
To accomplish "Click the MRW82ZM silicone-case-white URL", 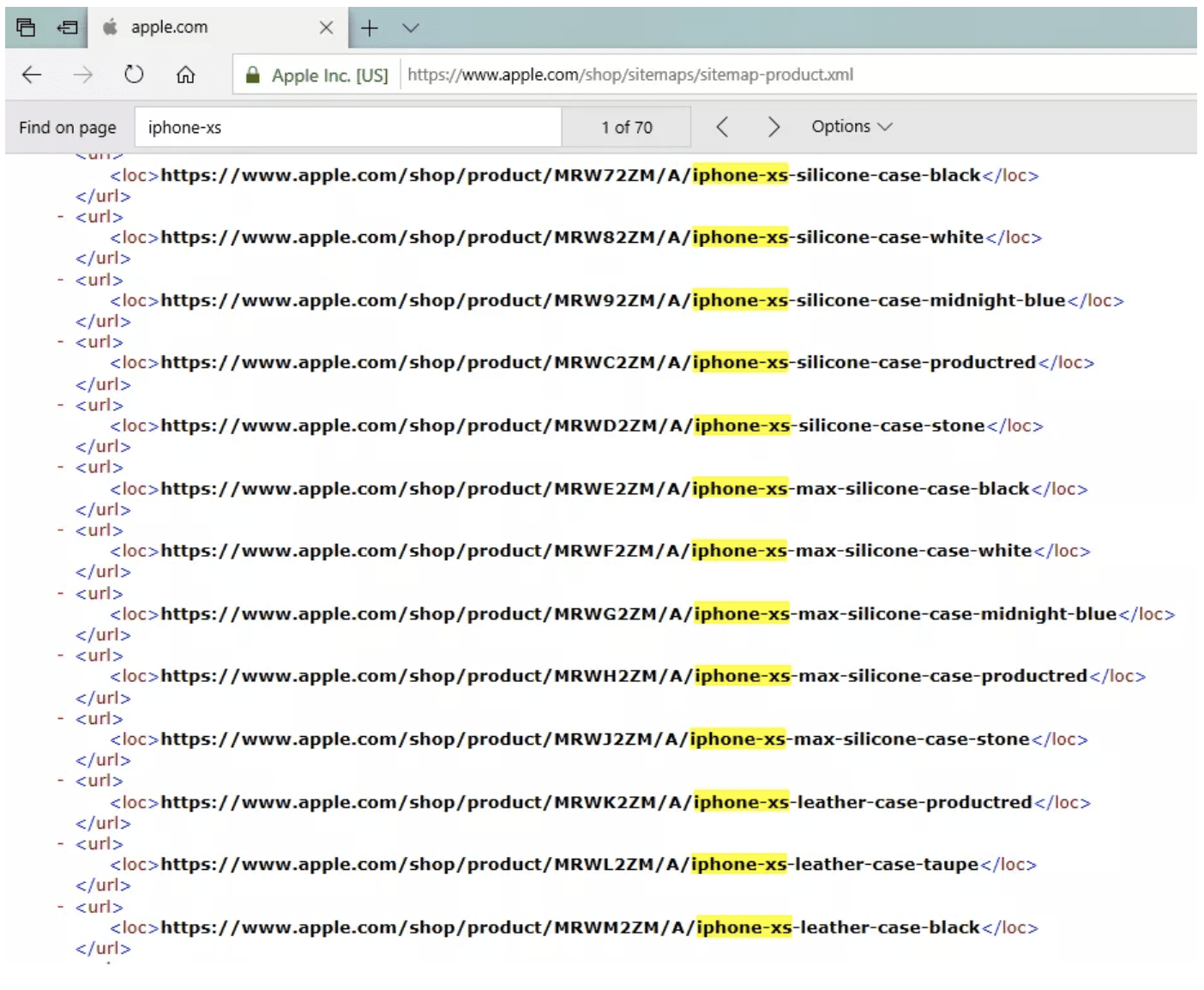I will pyautogui.click(x=572, y=238).
